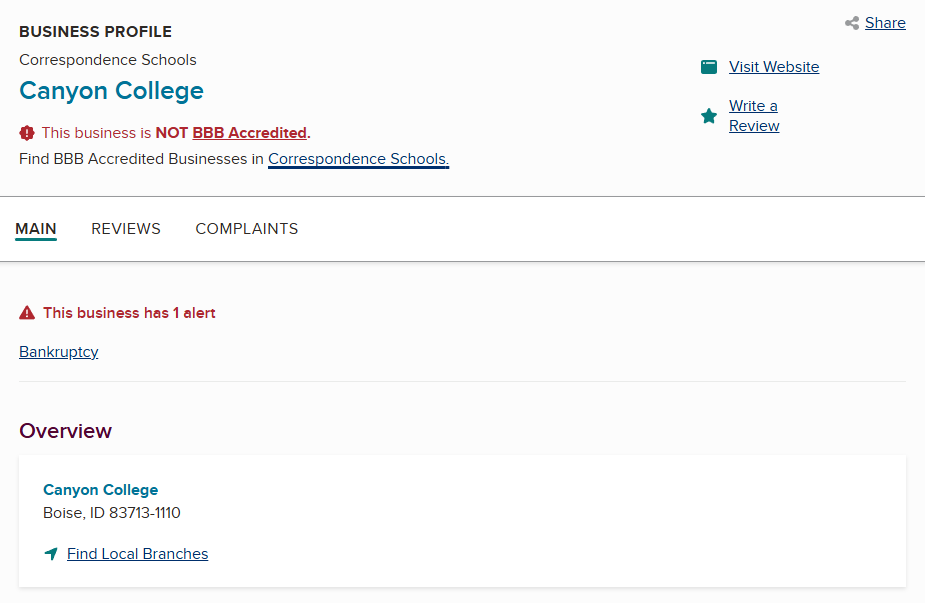
Task: Switch to the REVIEWS tab
Action: pyautogui.click(x=126, y=229)
